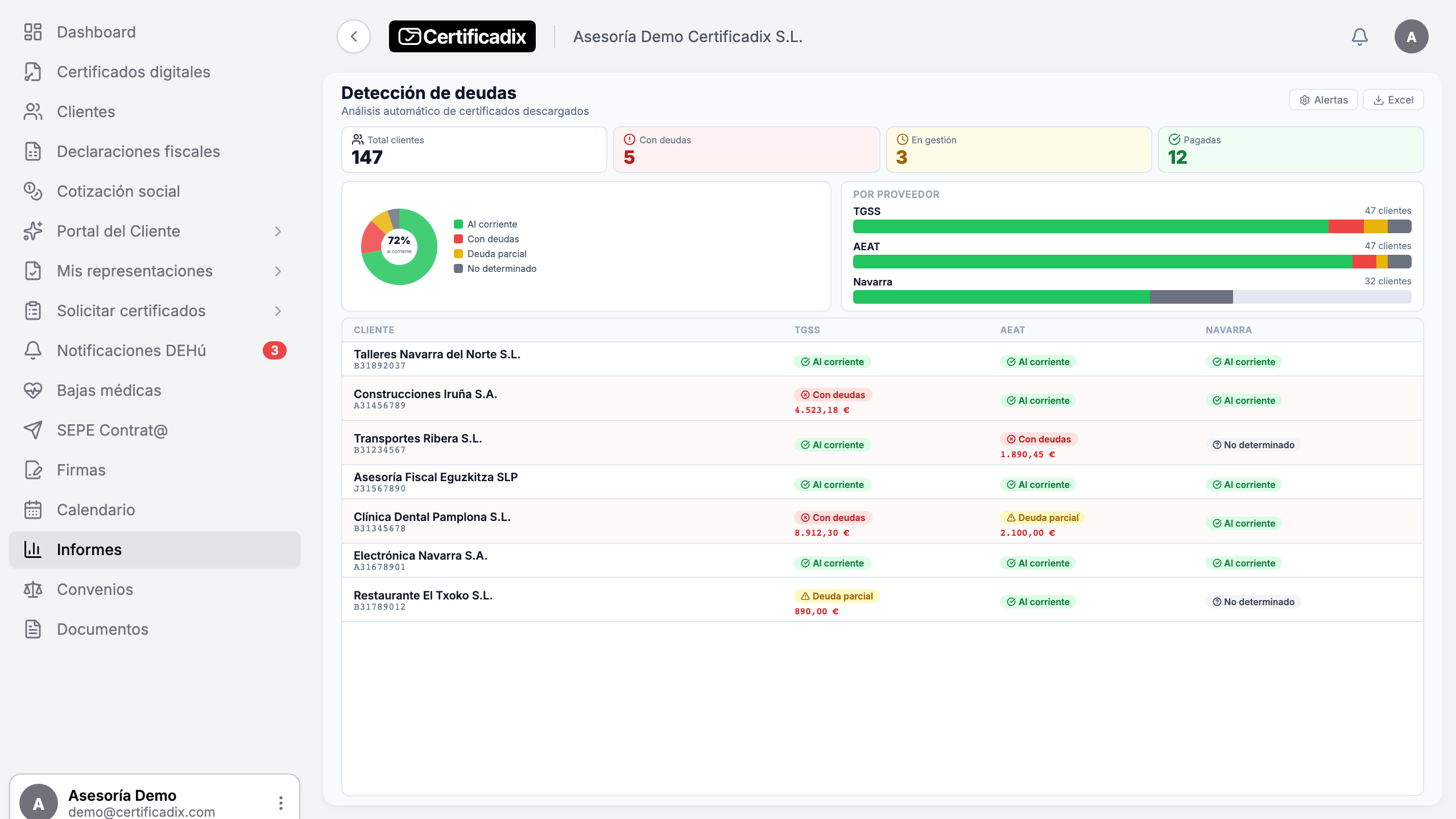Open the Dashboard grid icon
The image size is (1456, 819).
click(33, 32)
